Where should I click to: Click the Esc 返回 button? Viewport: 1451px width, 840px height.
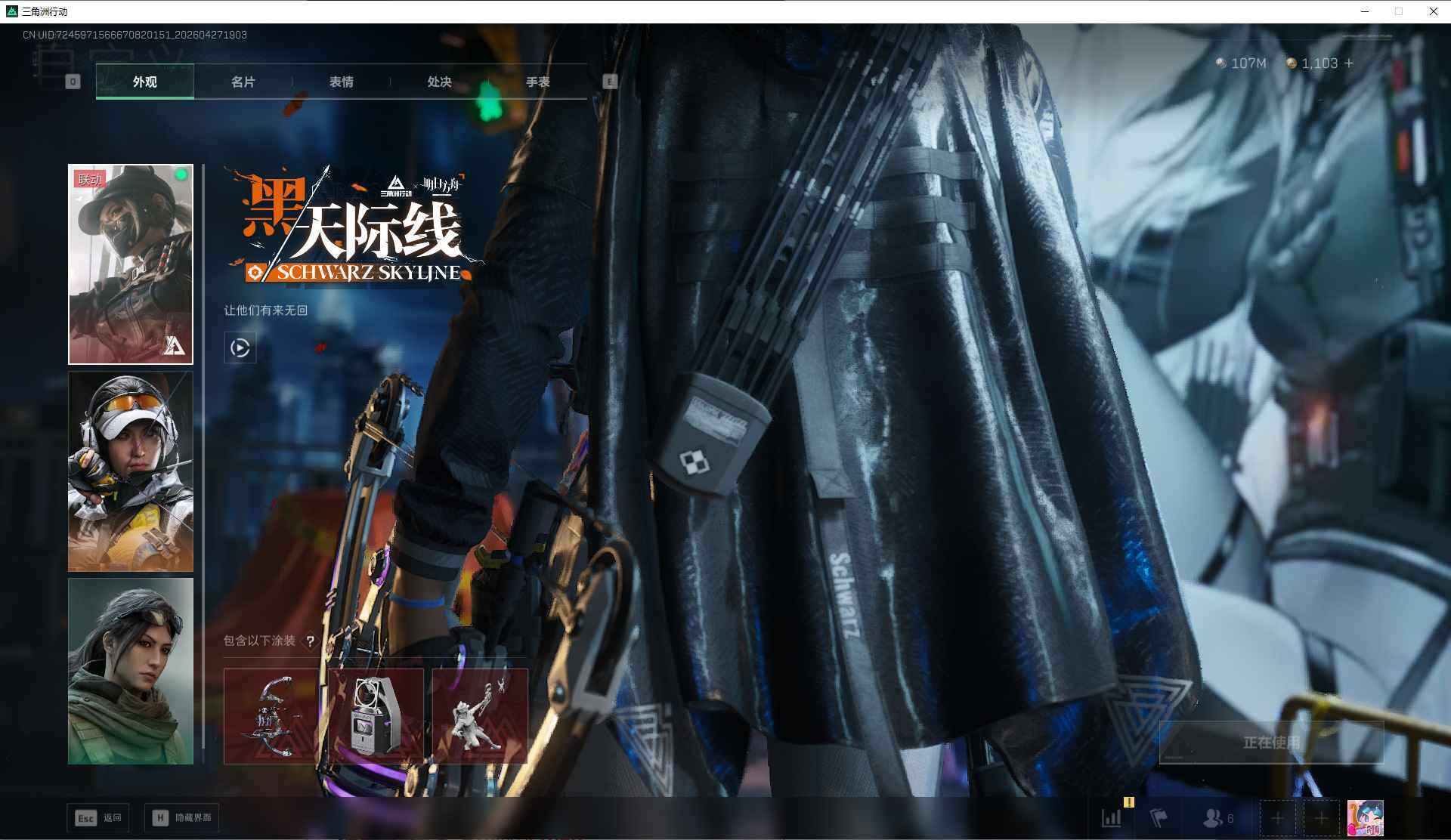(x=98, y=817)
